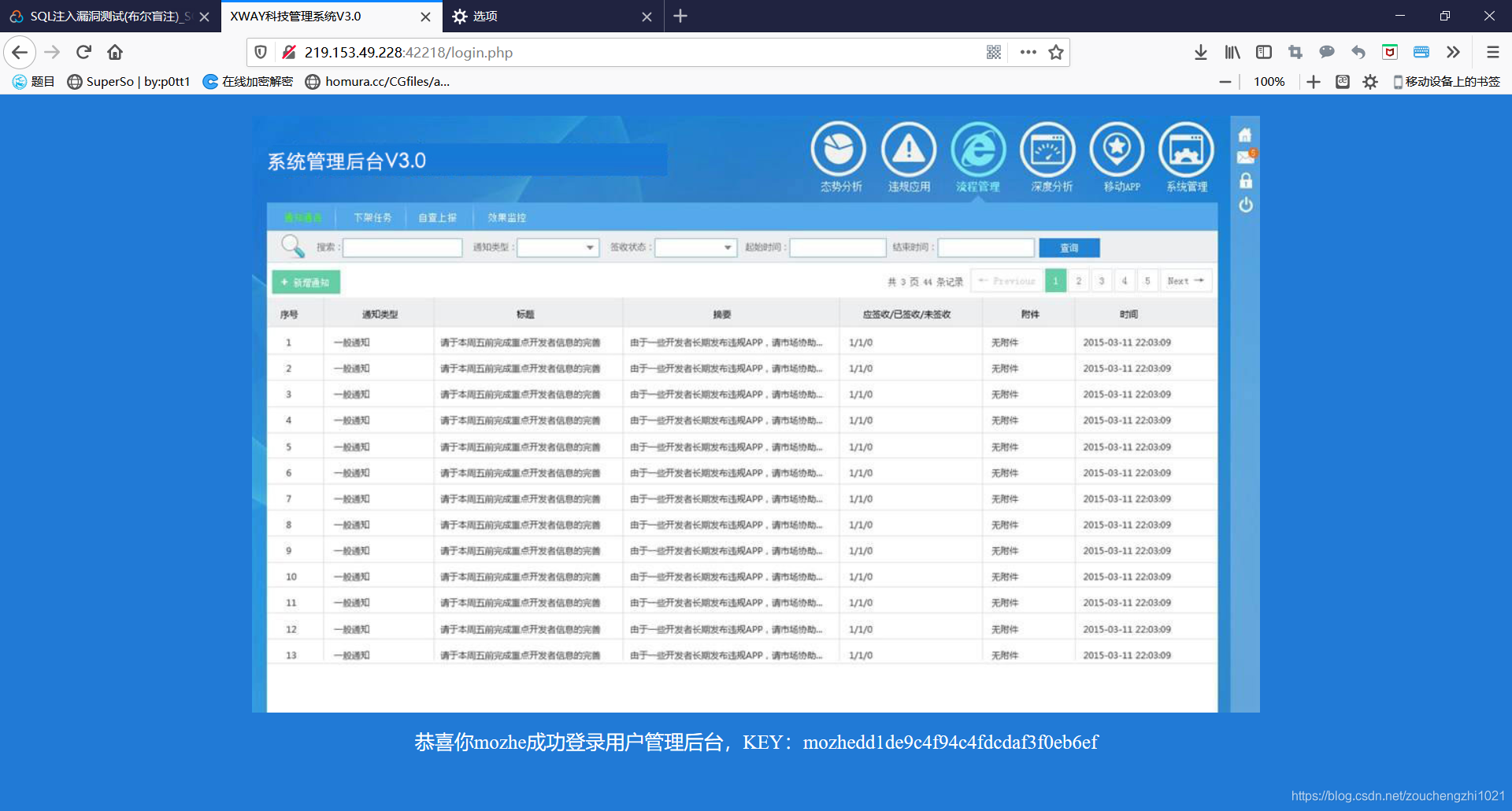Image resolution: width=1512 pixels, height=811 pixels.
Task: Open 移动设备上的书签 folder
Action: click(1447, 81)
